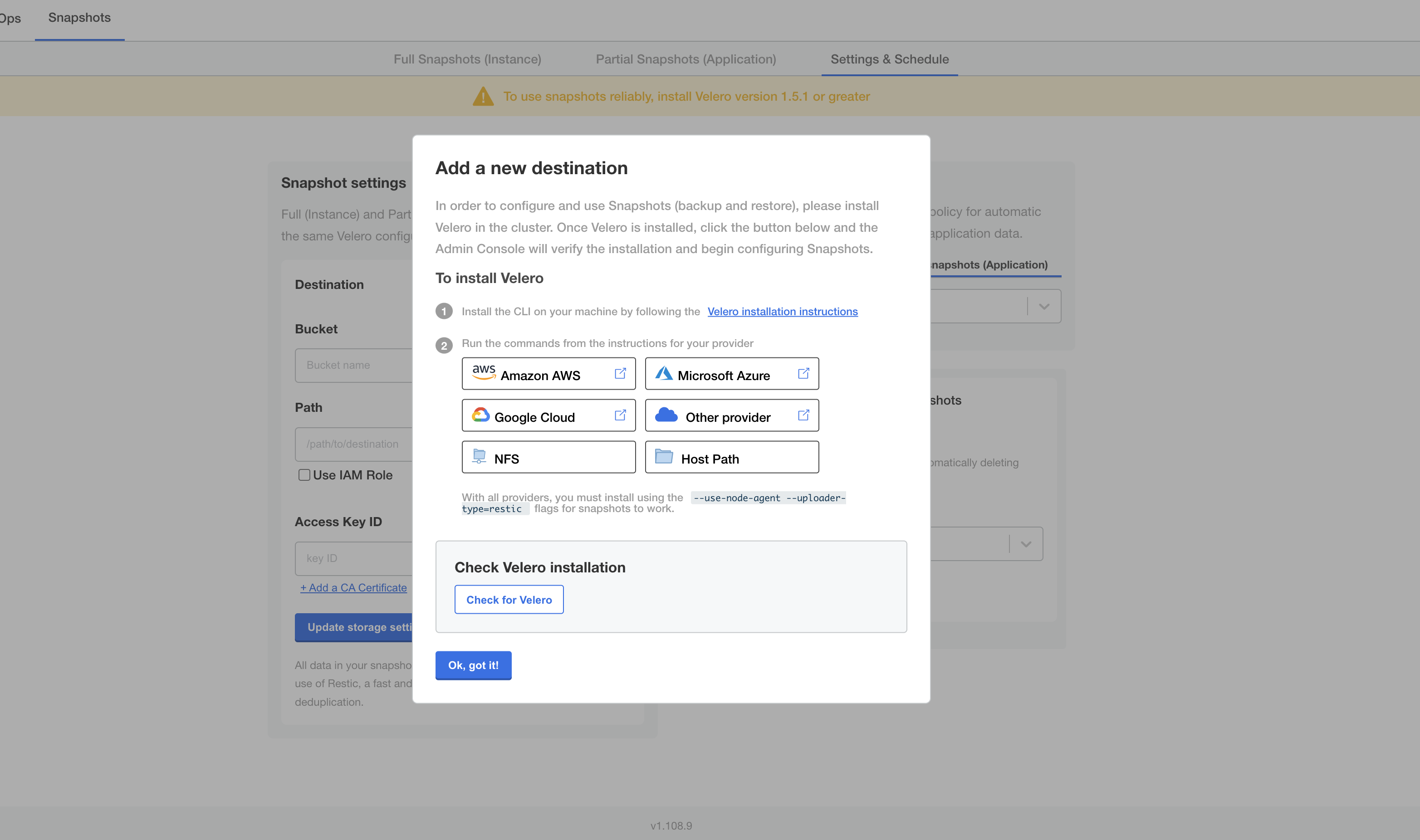This screenshot has height=840, width=1420.
Task: Click the Google Cloud logo icon
Action: pyautogui.click(x=481, y=415)
